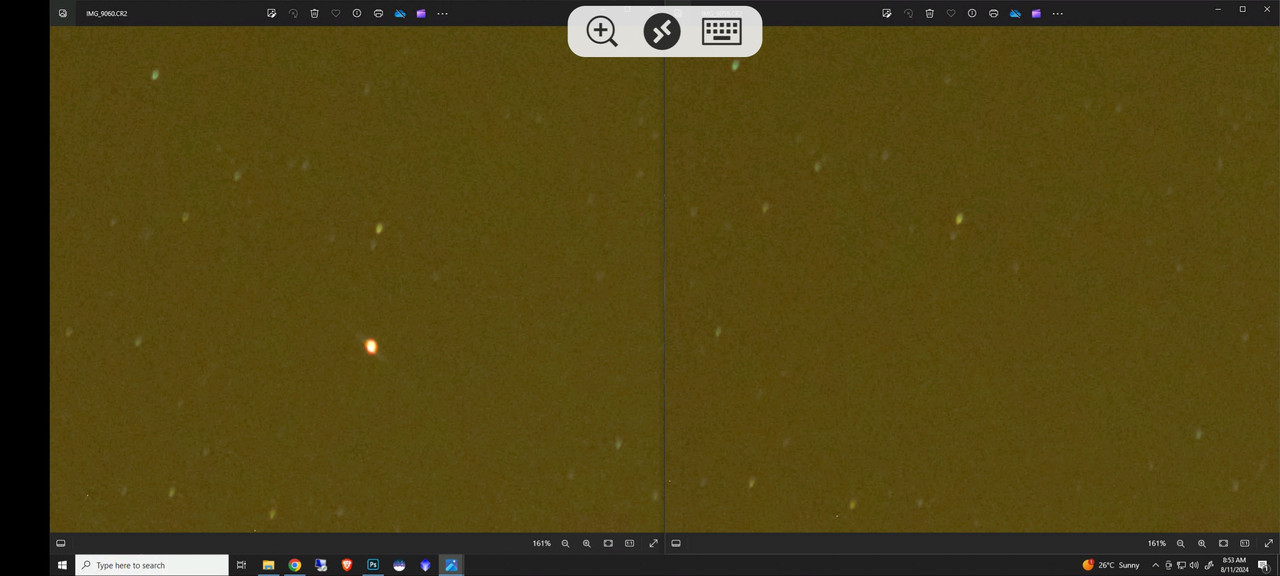Click OneDrive cloud icon in IMG_9060.CR2 window

[400, 14]
